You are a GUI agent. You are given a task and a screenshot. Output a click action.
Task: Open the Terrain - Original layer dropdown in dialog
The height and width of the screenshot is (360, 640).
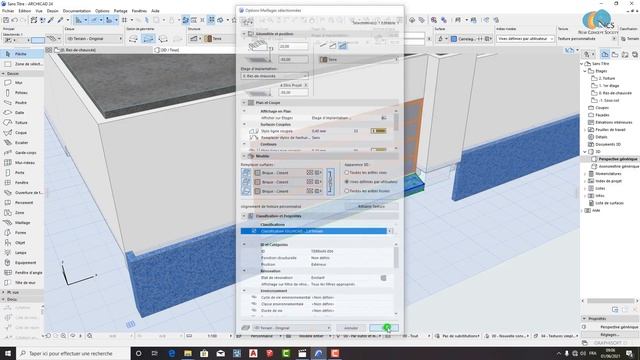[x=291, y=328]
